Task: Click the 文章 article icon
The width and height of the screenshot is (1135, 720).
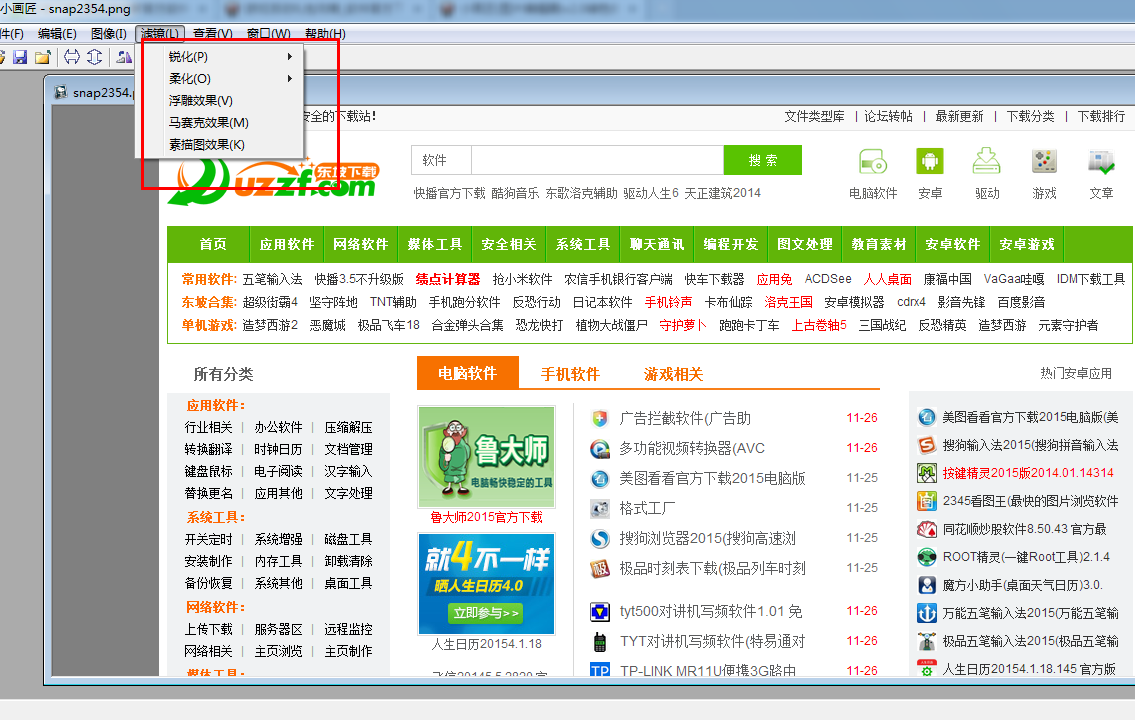Action: pyautogui.click(x=1101, y=161)
